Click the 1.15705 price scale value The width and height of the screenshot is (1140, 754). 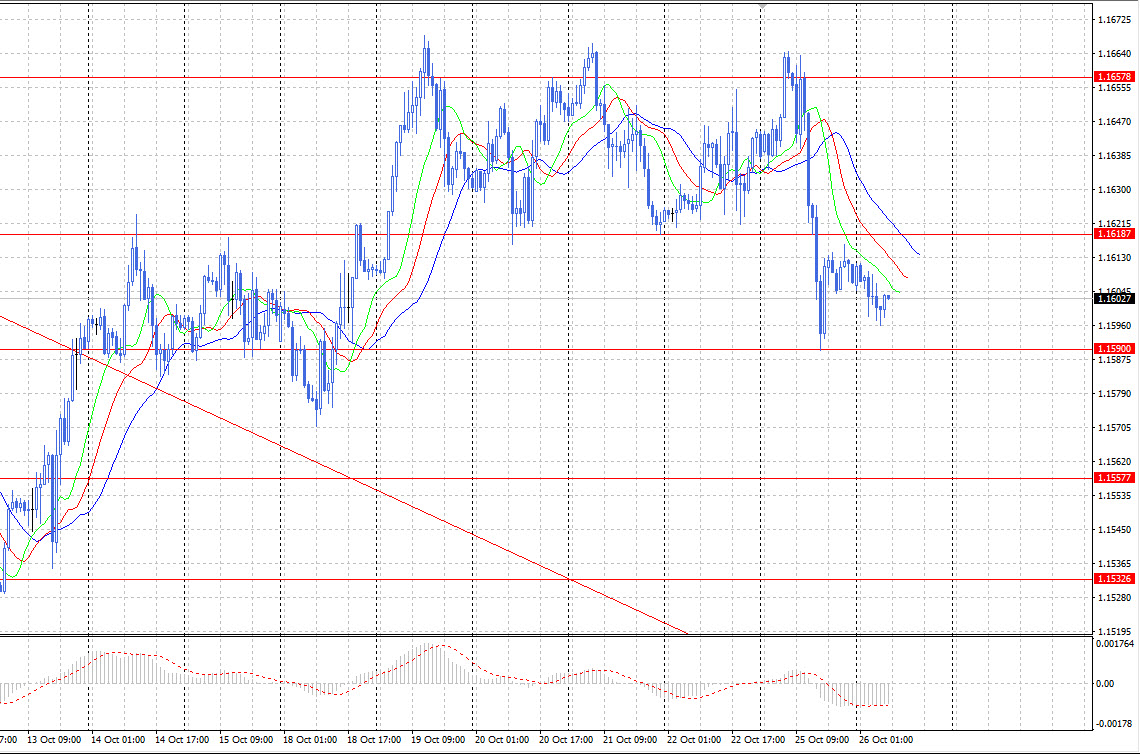pos(1114,428)
